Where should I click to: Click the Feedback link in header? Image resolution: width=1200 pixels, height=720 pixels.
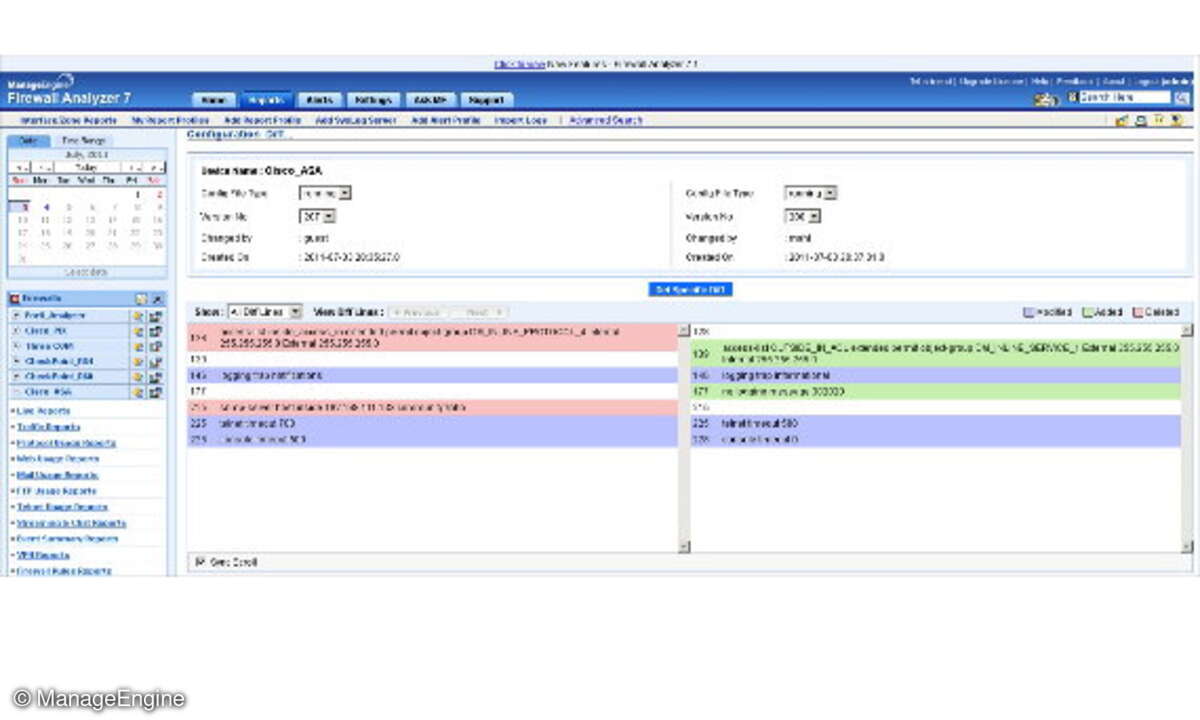[x=1075, y=81]
